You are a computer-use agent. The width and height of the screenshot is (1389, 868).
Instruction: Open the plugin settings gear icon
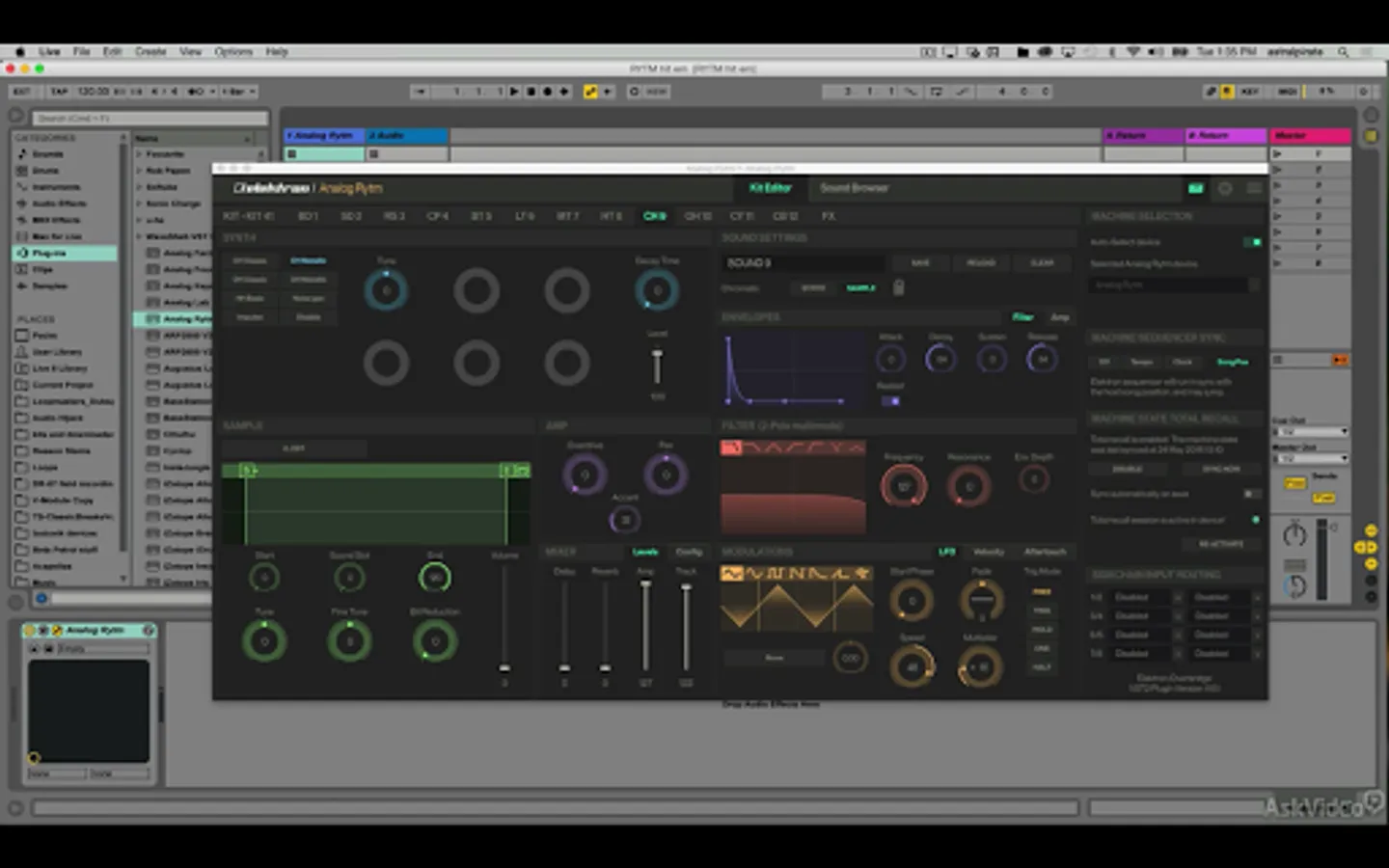pos(1225,188)
